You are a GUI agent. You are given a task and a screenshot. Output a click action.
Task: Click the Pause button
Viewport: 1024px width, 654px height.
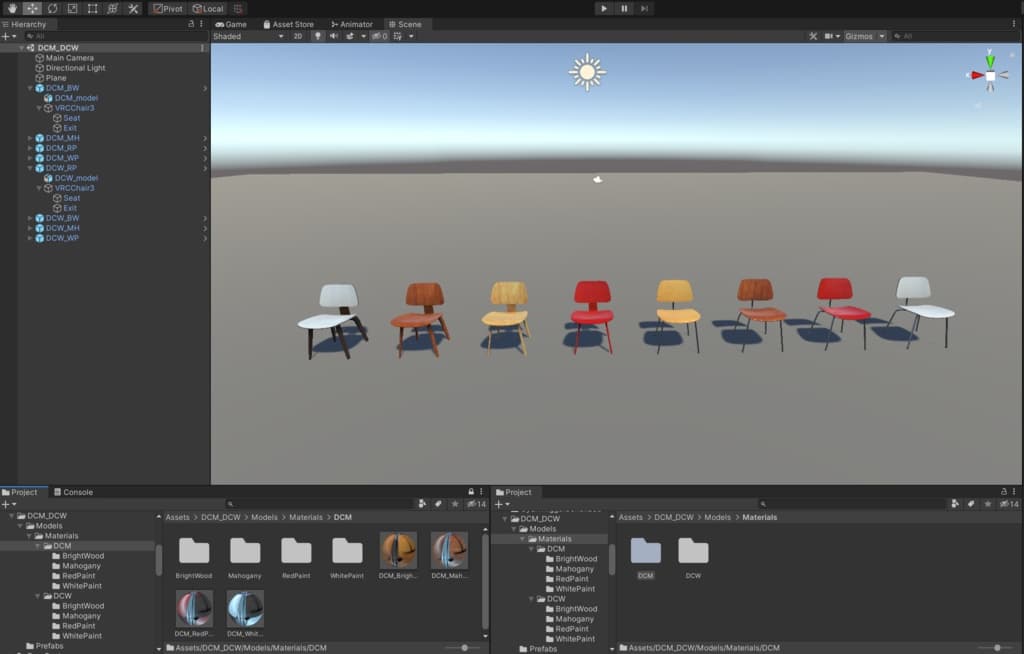pyautogui.click(x=624, y=8)
